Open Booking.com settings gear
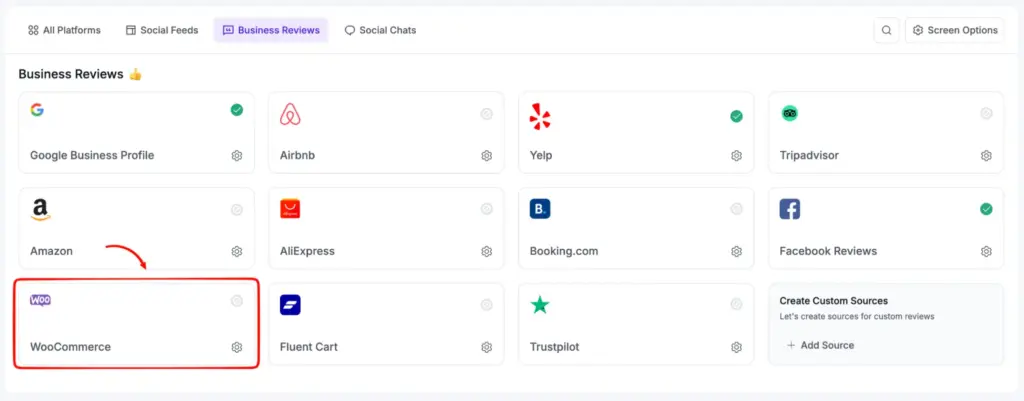This screenshot has width=1024, height=401. (737, 251)
